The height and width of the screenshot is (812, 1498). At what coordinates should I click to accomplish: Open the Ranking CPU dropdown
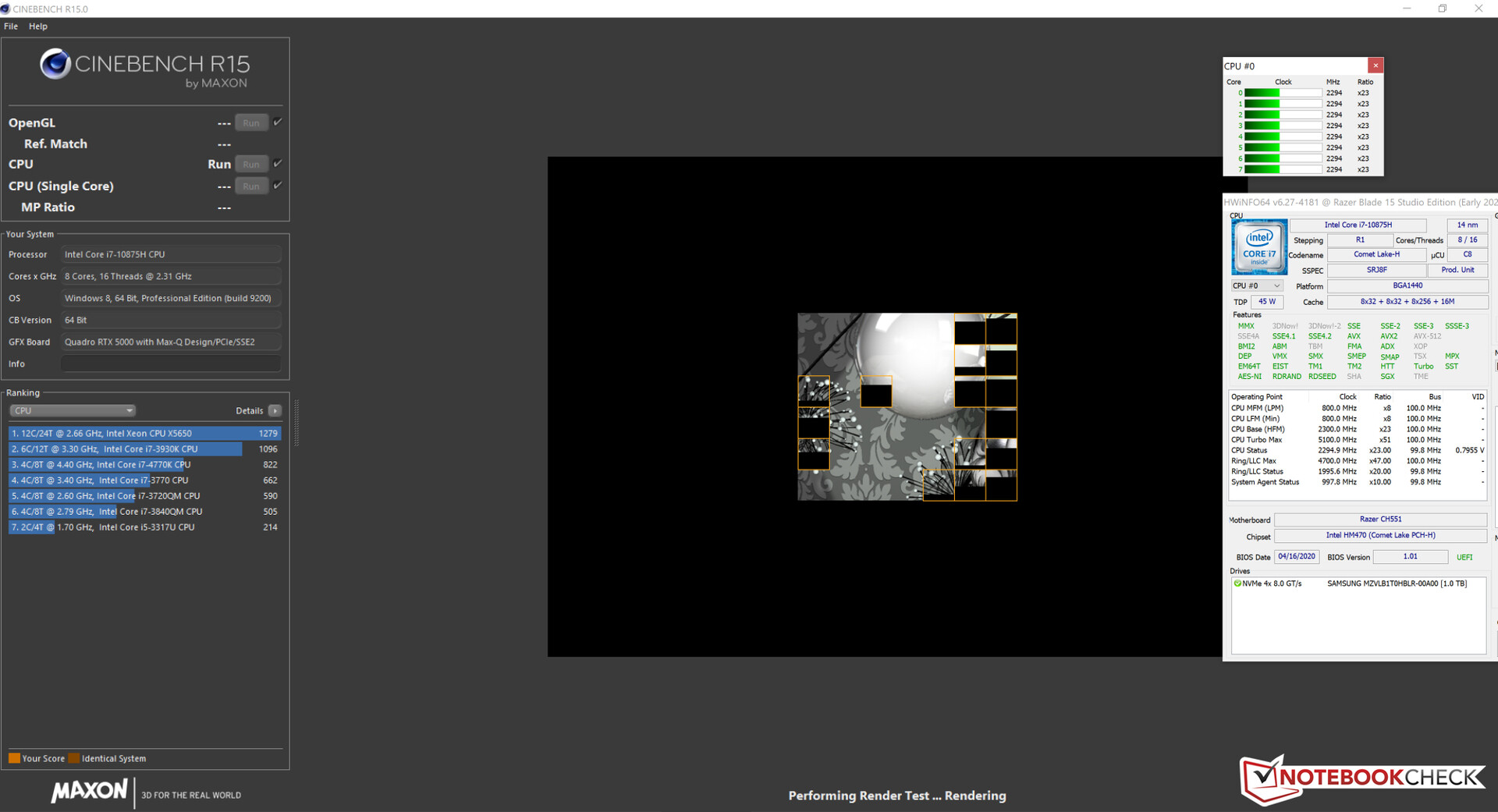73,411
